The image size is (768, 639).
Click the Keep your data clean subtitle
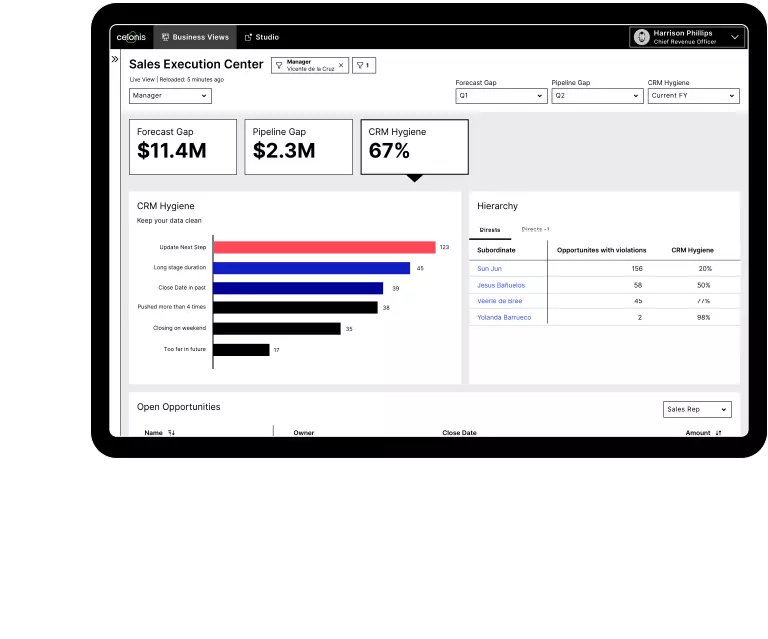coord(169,220)
